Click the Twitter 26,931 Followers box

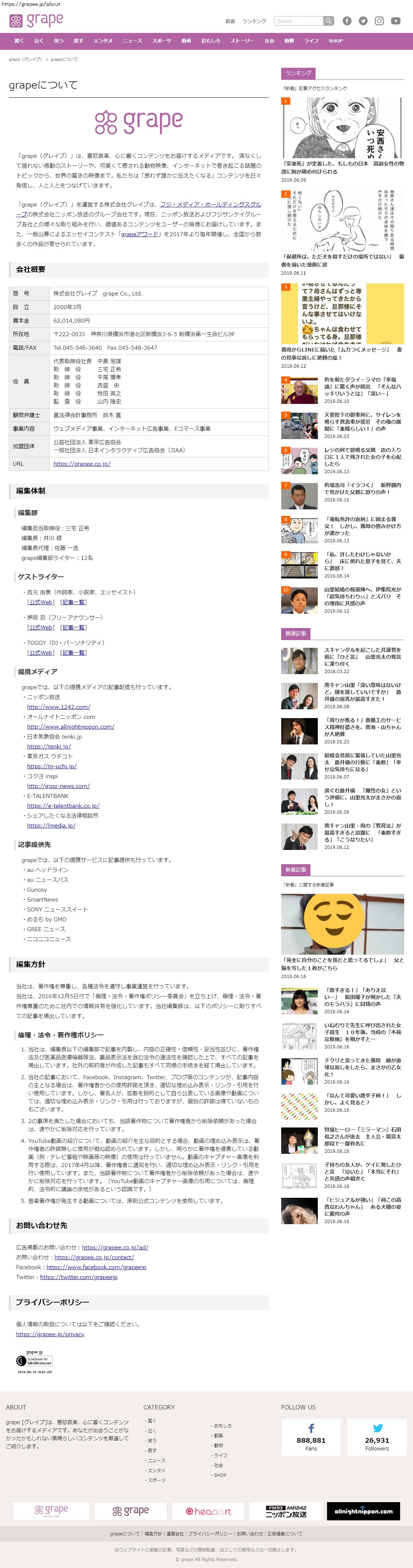click(377, 1437)
